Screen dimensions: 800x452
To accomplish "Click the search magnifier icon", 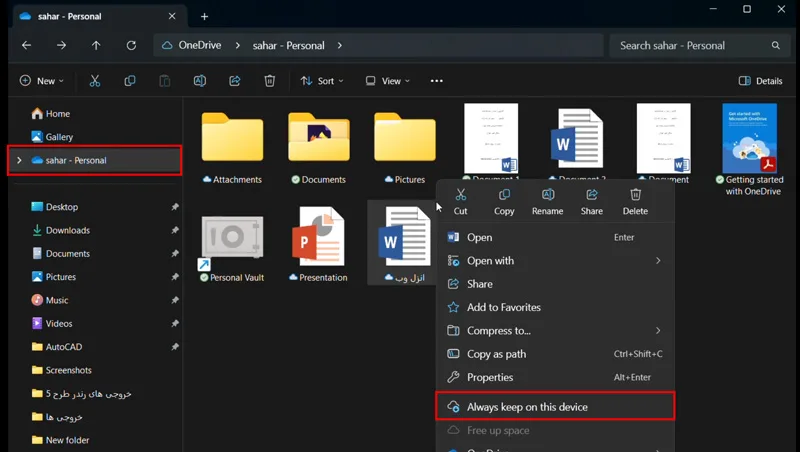I will [x=776, y=45].
